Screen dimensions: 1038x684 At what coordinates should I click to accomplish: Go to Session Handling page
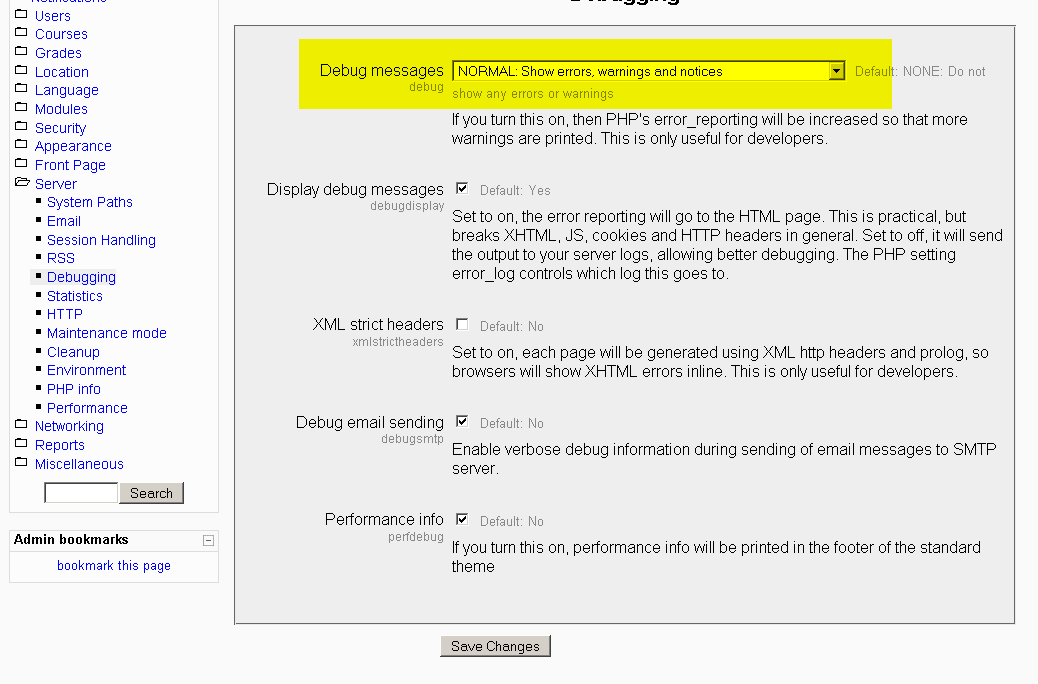101,240
